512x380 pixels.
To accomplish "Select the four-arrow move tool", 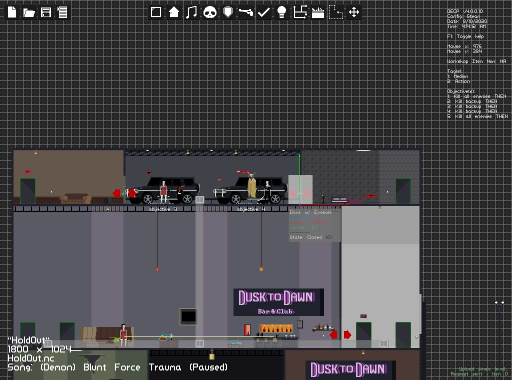I will [x=354, y=12].
